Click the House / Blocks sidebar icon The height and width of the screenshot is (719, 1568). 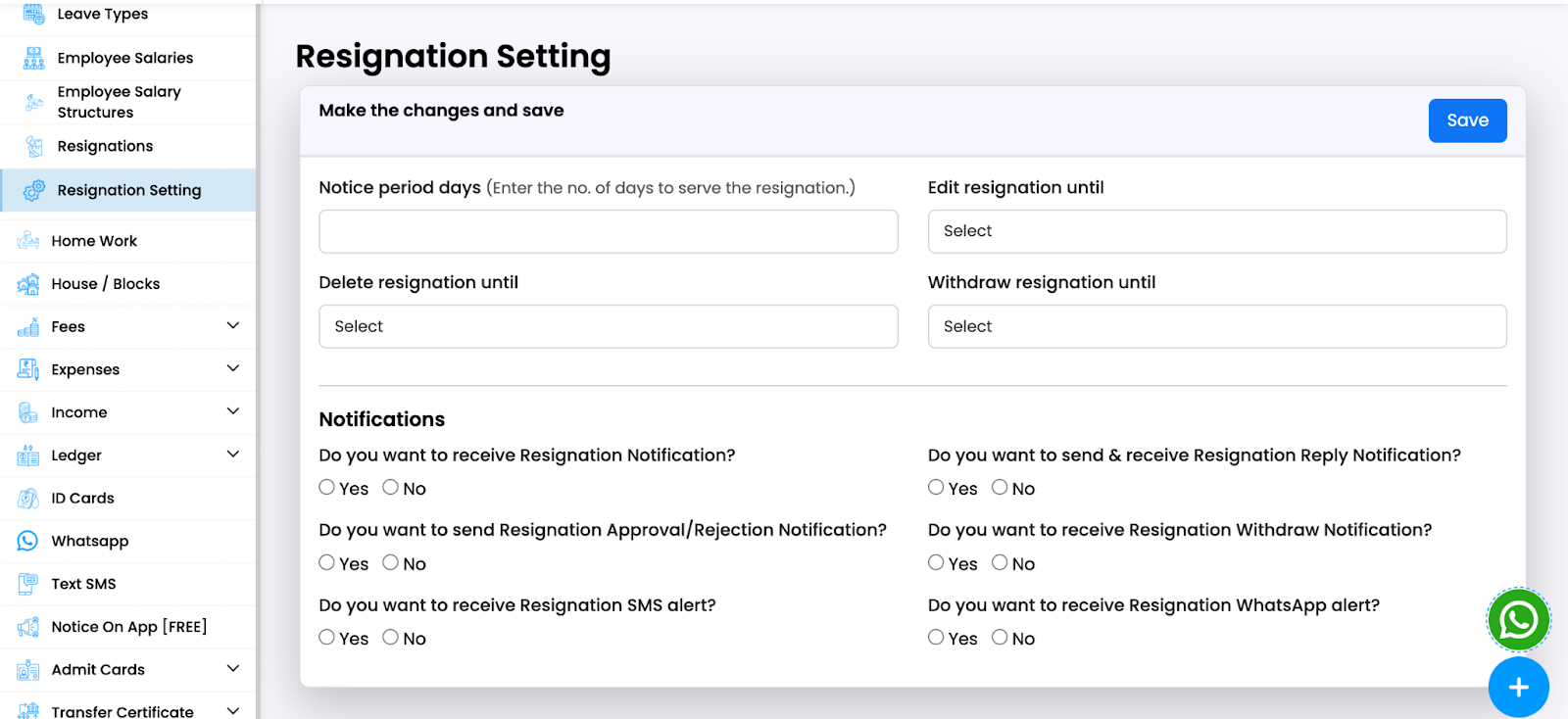pos(28,284)
